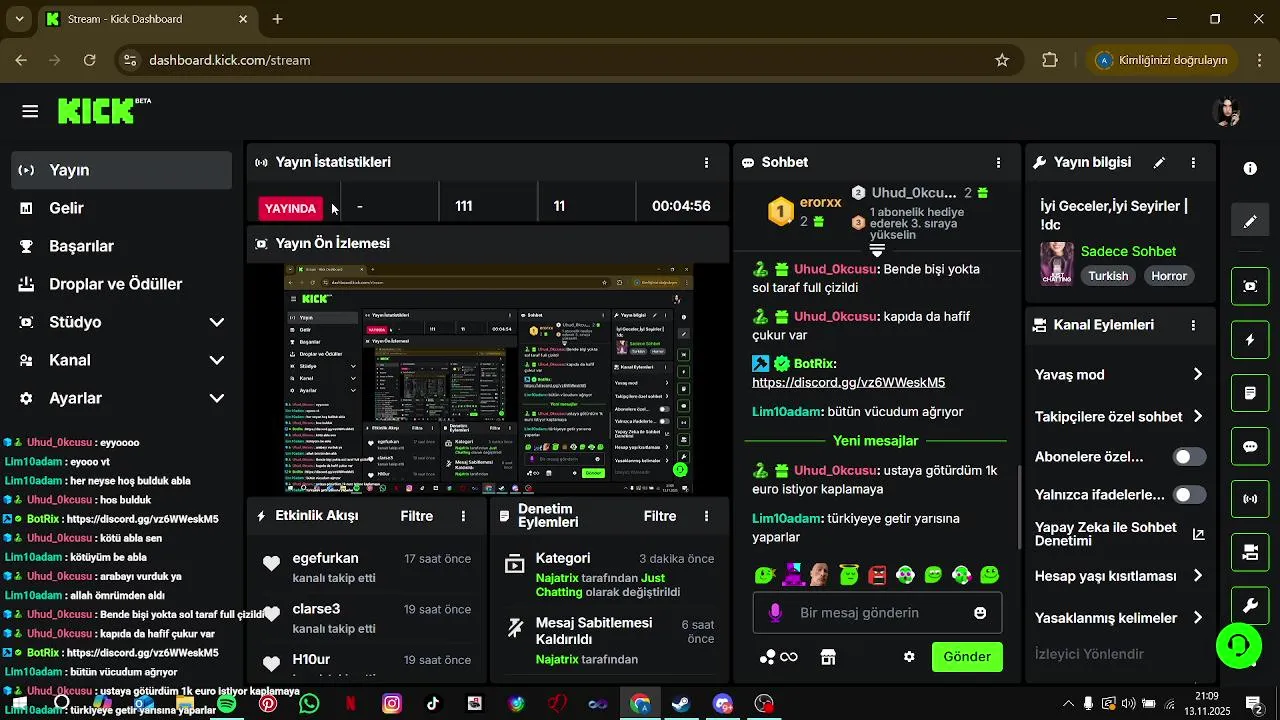The image size is (1280, 720).
Task: Open the Yayın sidebar section
Action: 122,170
